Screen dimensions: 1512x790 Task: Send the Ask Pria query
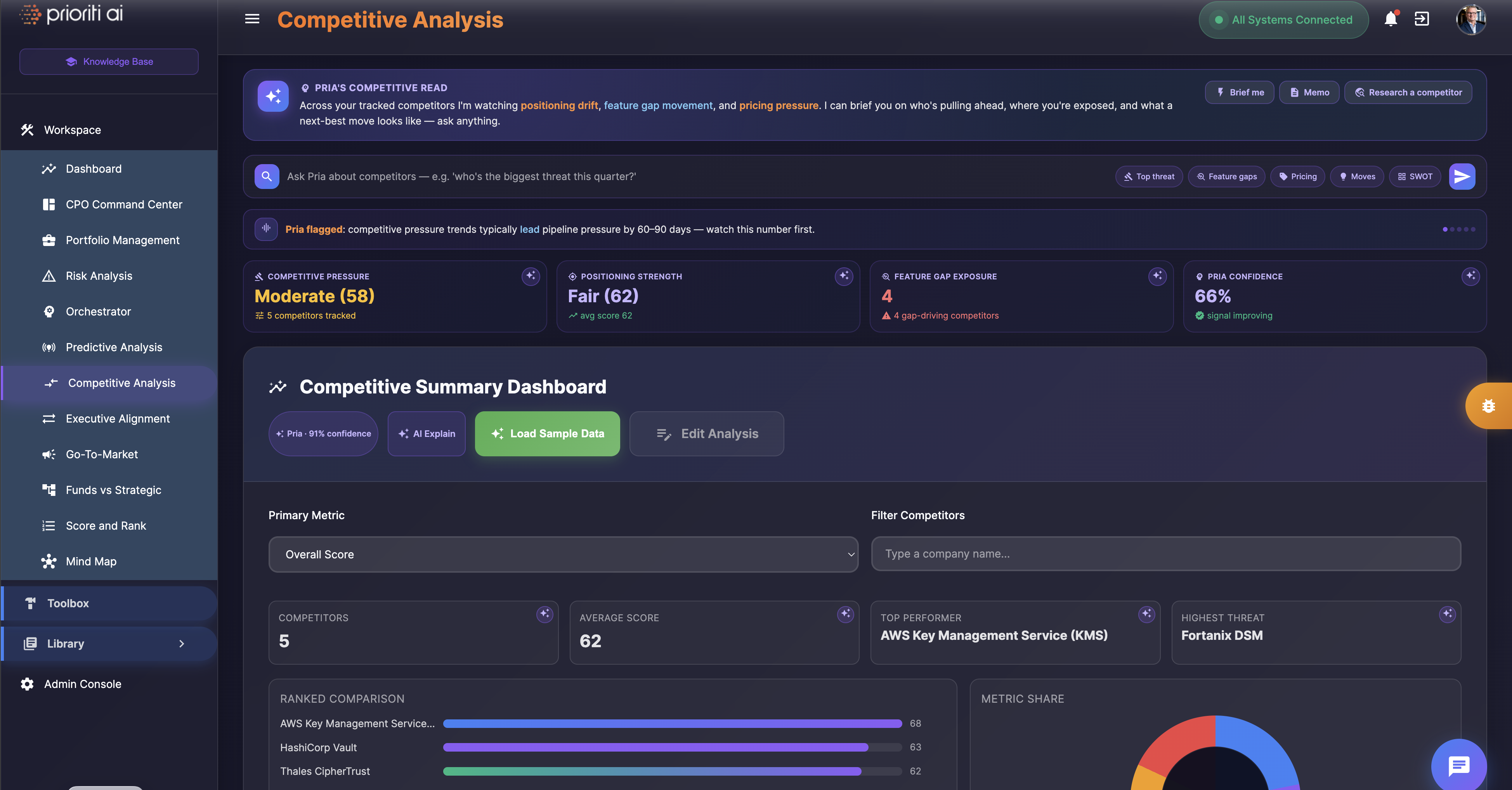point(1462,176)
